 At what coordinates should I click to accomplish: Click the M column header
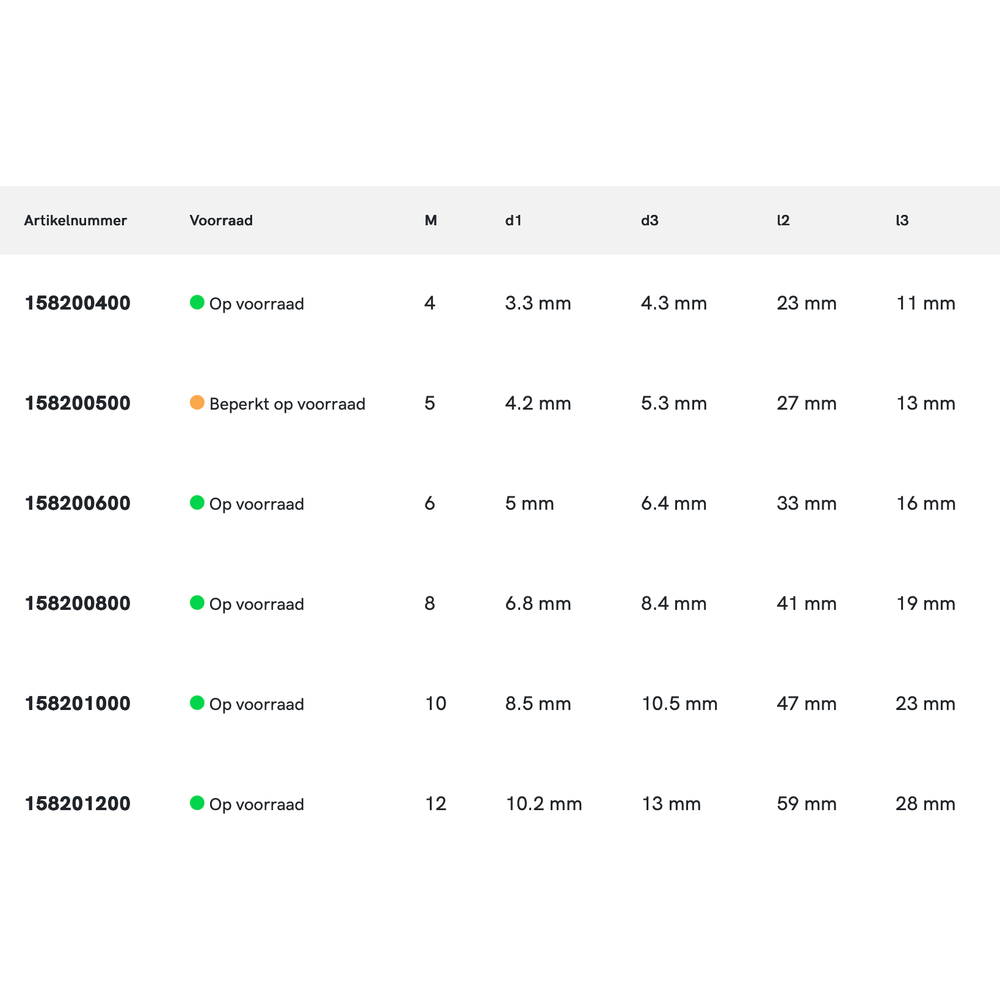pyautogui.click(x=431, y=220)
